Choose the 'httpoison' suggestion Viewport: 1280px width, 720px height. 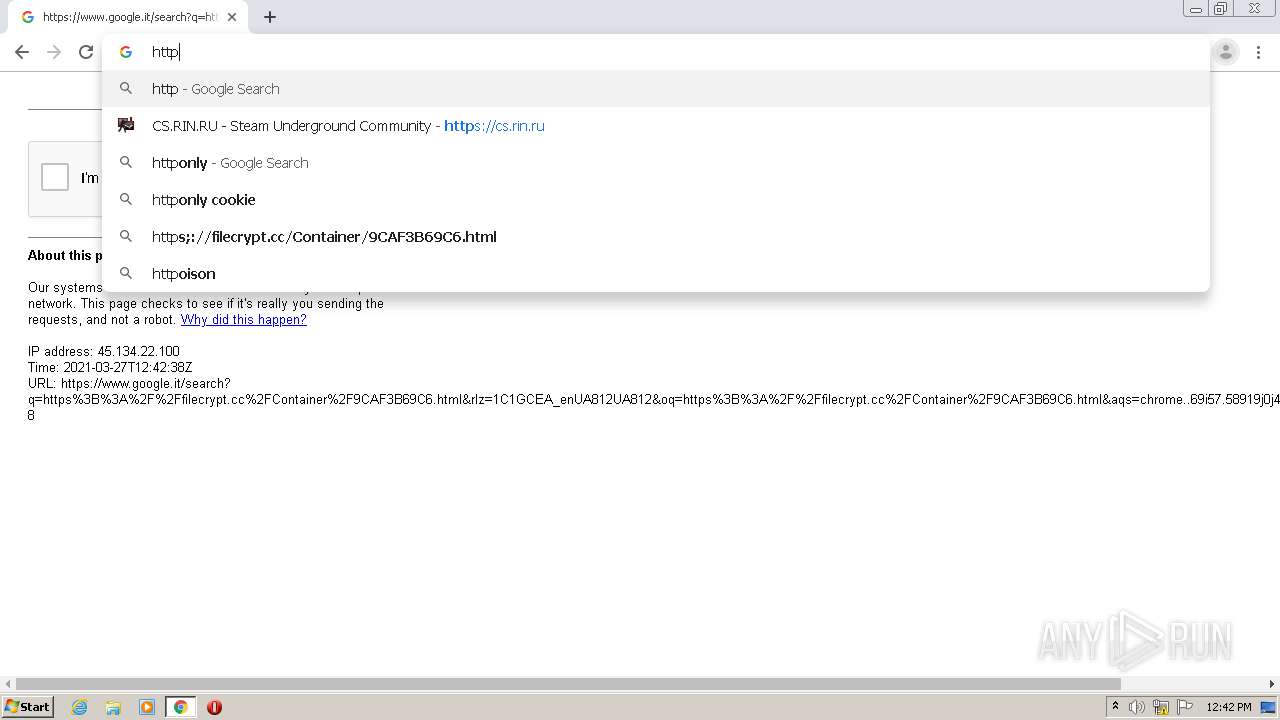click(656, 274)
